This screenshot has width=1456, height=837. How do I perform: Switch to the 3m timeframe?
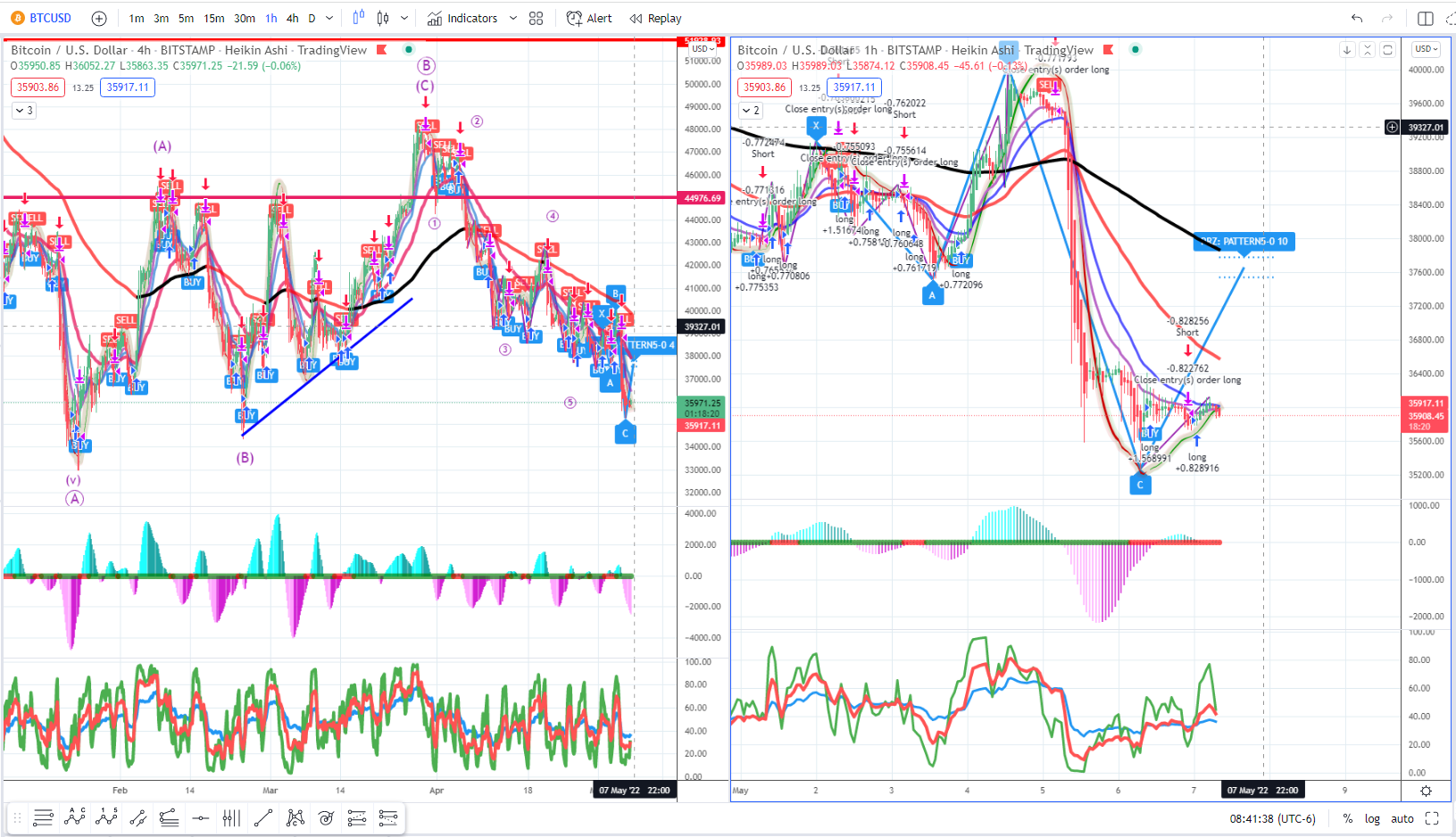coord(161,18)
